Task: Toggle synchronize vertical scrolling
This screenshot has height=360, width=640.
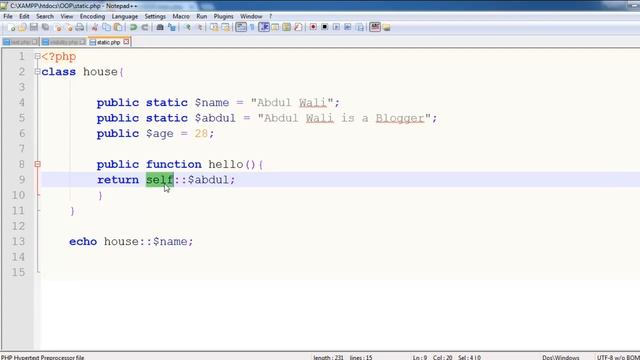Action: pyautogui.click(x=214, y=27)
